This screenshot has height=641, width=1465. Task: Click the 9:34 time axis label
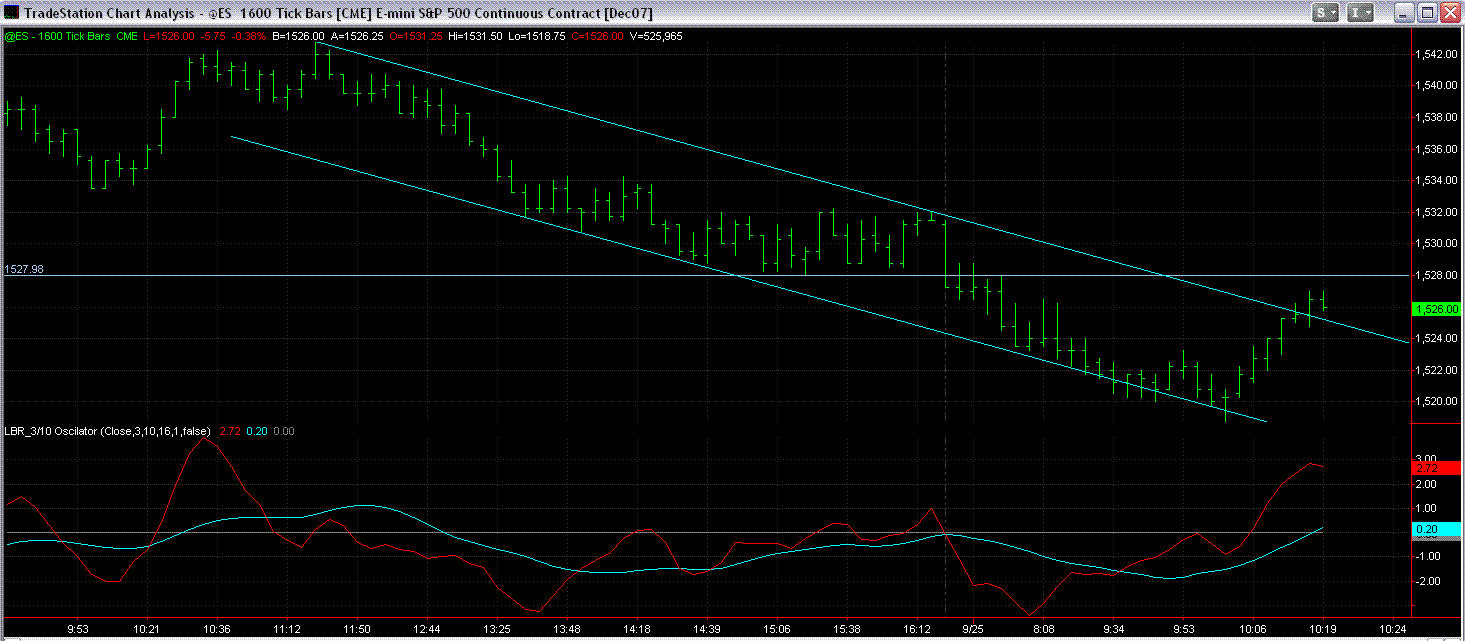pyautogui.click(x=1113, y=629)
